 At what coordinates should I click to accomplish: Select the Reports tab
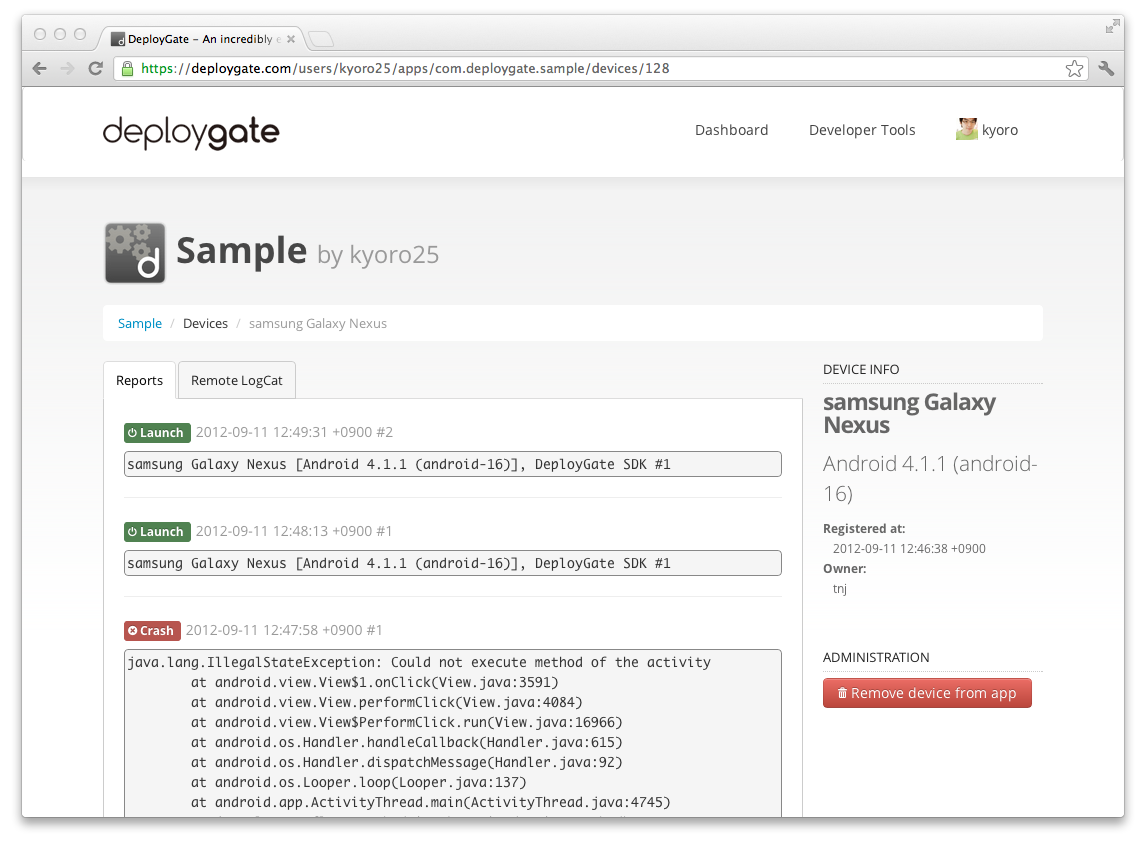(139, 380)
